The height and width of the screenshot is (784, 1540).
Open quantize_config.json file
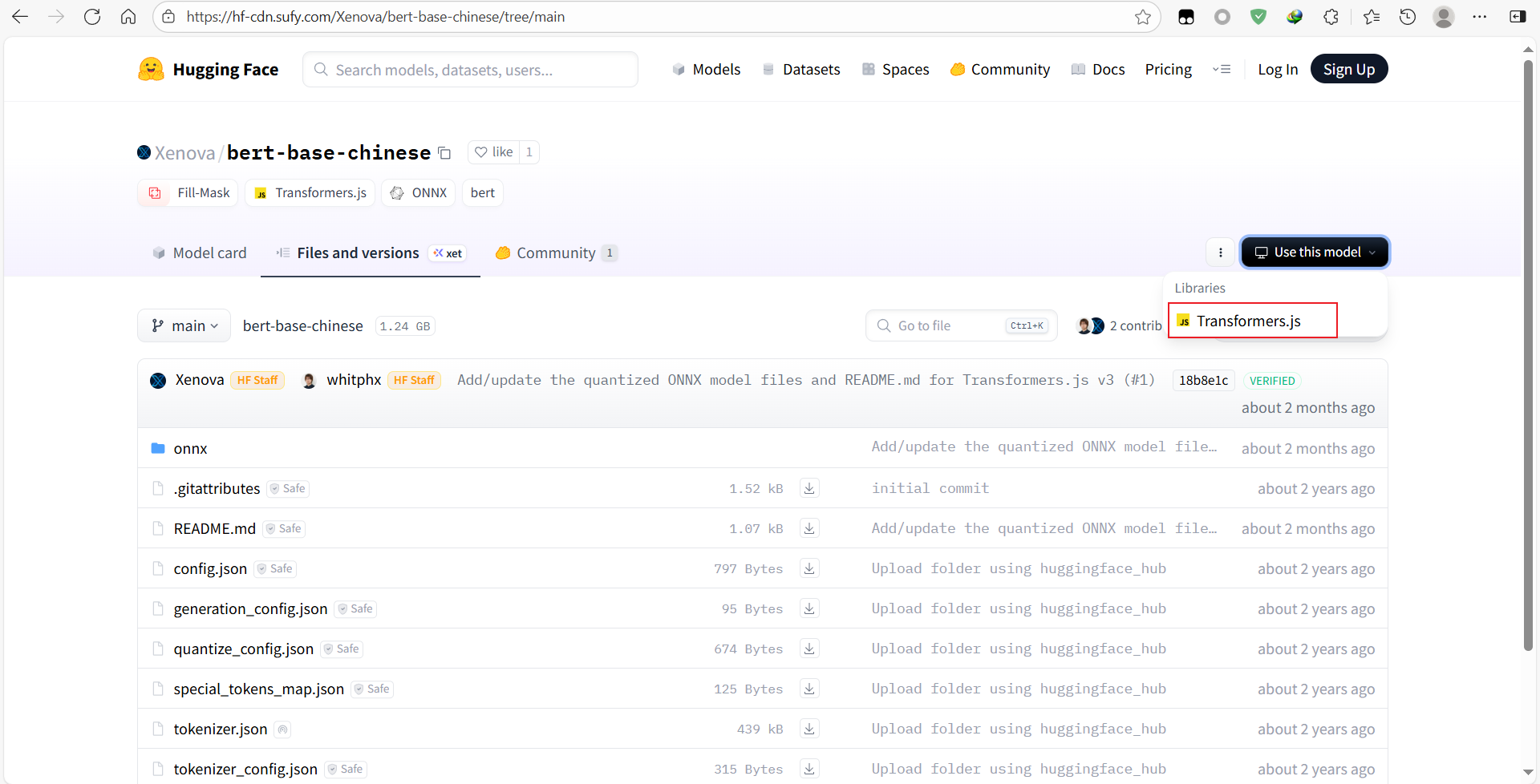(244, 649)
